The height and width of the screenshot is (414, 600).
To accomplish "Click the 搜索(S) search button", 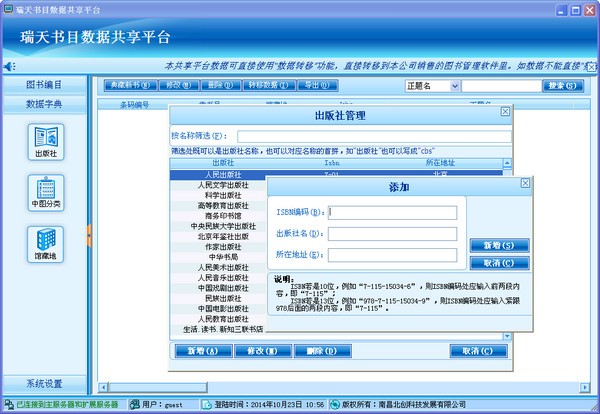I will click(x=563, y=86).
